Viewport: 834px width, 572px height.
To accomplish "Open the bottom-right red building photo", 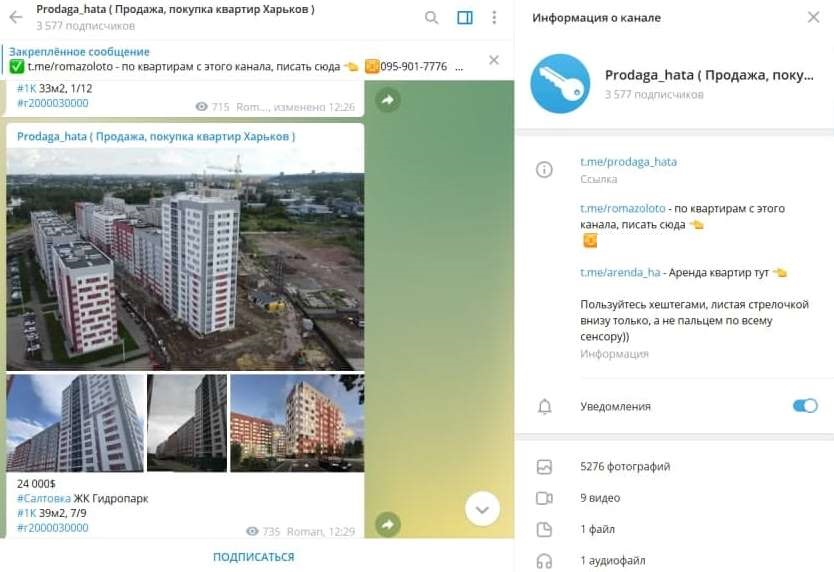I will coord(297,423).
